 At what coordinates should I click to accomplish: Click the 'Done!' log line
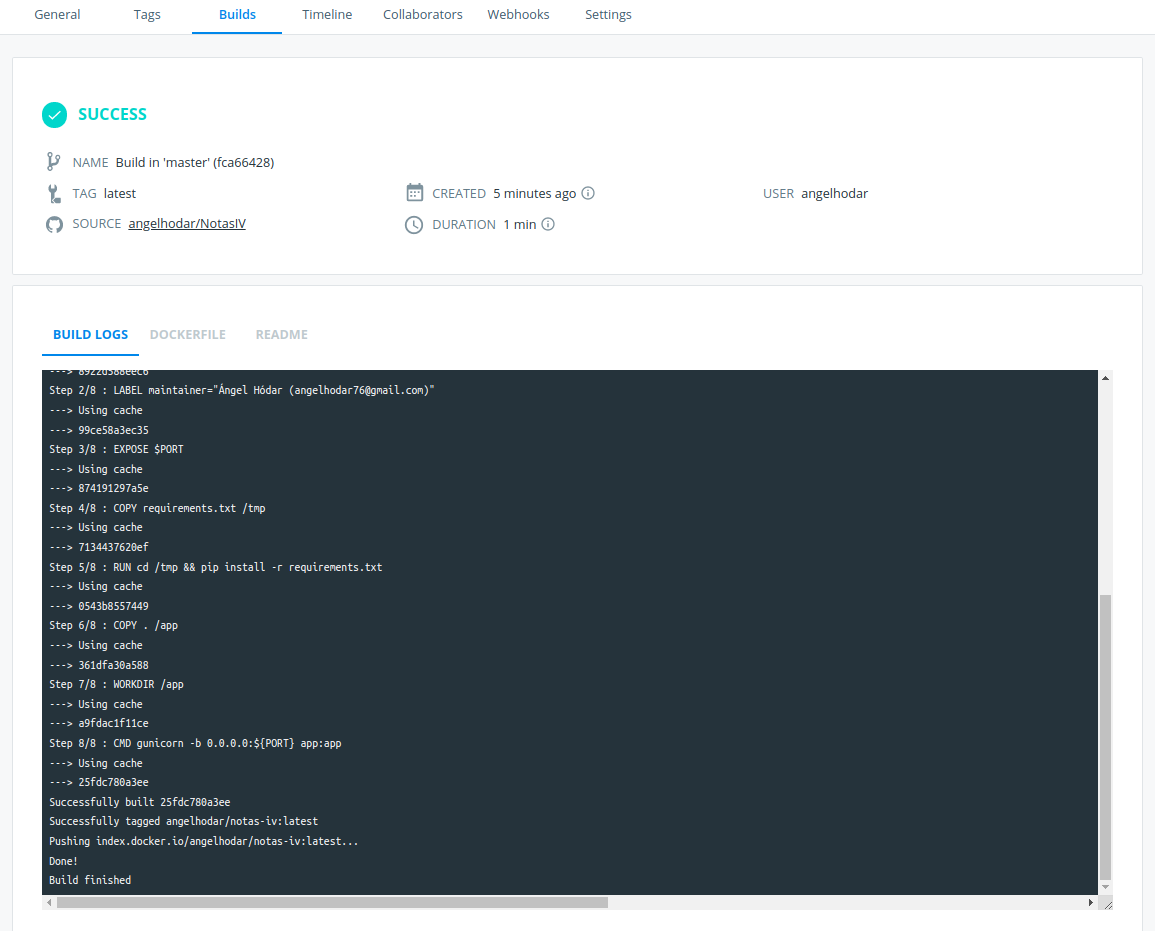click(x=63, y=861)
